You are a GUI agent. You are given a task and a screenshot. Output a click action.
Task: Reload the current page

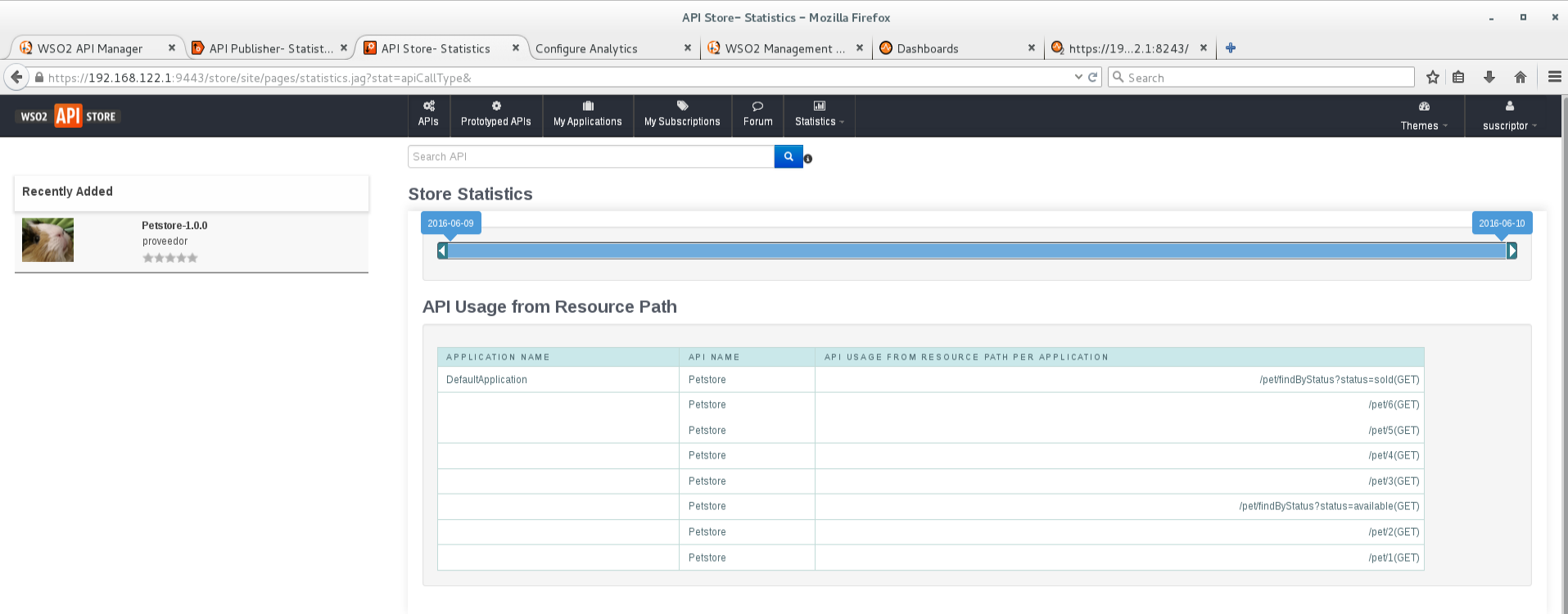coord(1092,78)
